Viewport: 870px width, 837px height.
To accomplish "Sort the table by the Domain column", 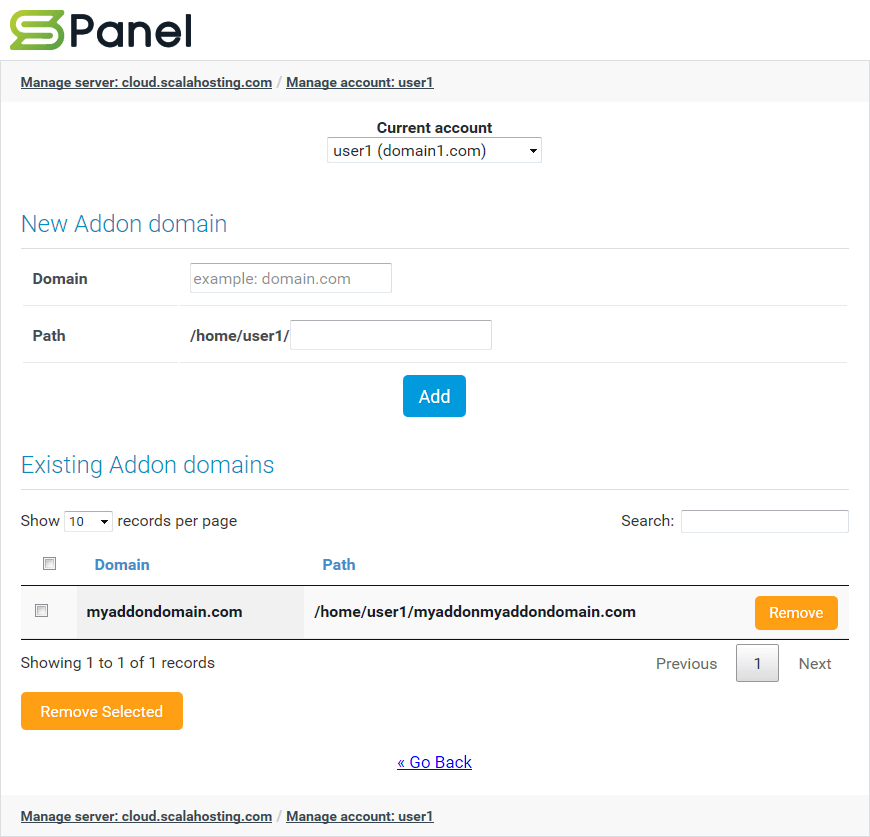I will (x=122, y=564).
